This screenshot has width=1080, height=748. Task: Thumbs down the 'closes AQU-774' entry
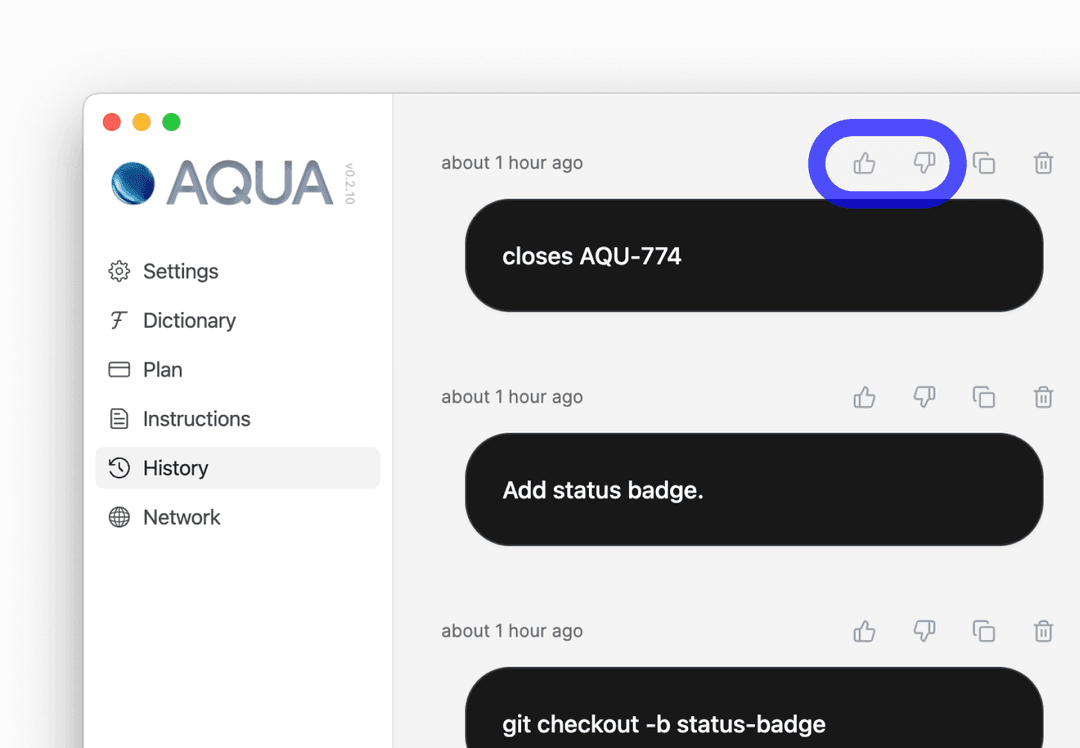click(x=924, y=163)
